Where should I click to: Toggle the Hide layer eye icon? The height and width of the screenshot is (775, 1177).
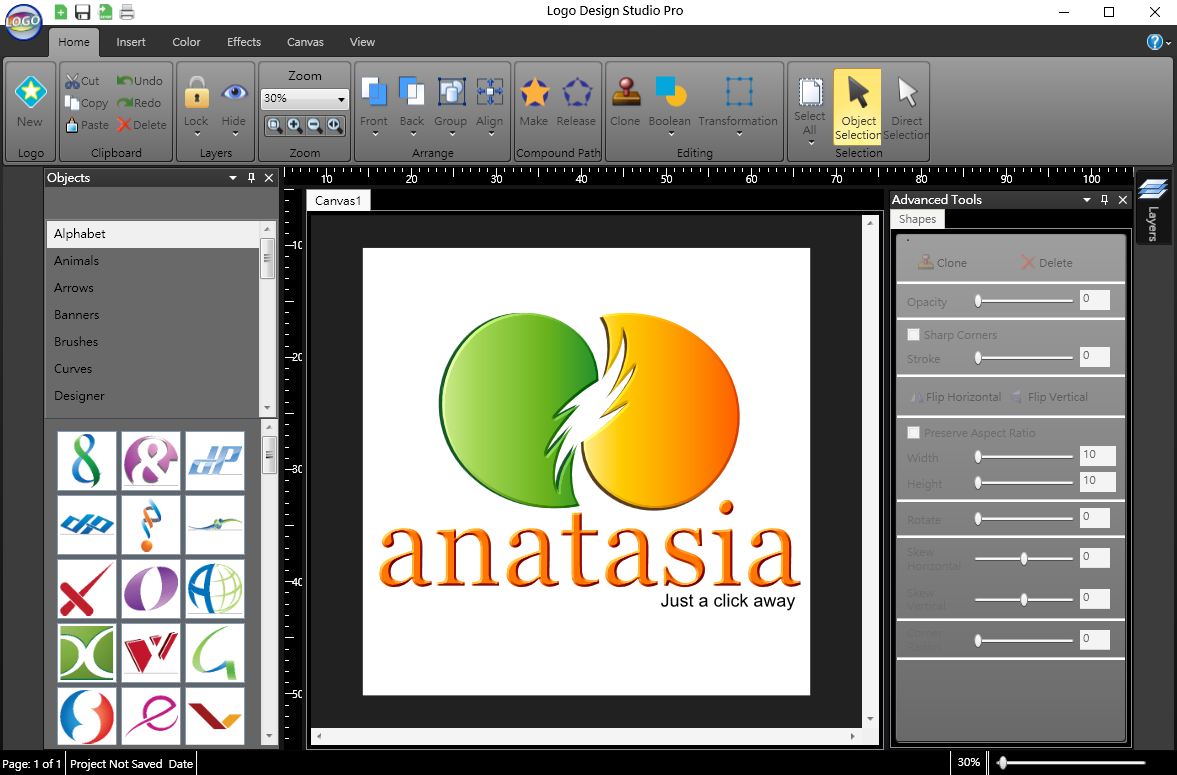click(234, 94)
